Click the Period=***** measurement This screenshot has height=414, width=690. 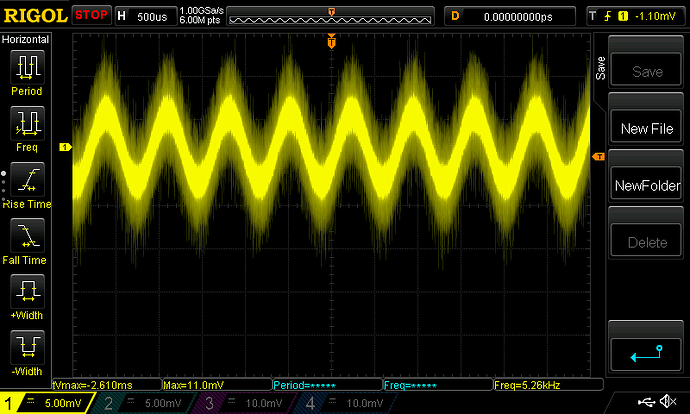pos(327,385)
